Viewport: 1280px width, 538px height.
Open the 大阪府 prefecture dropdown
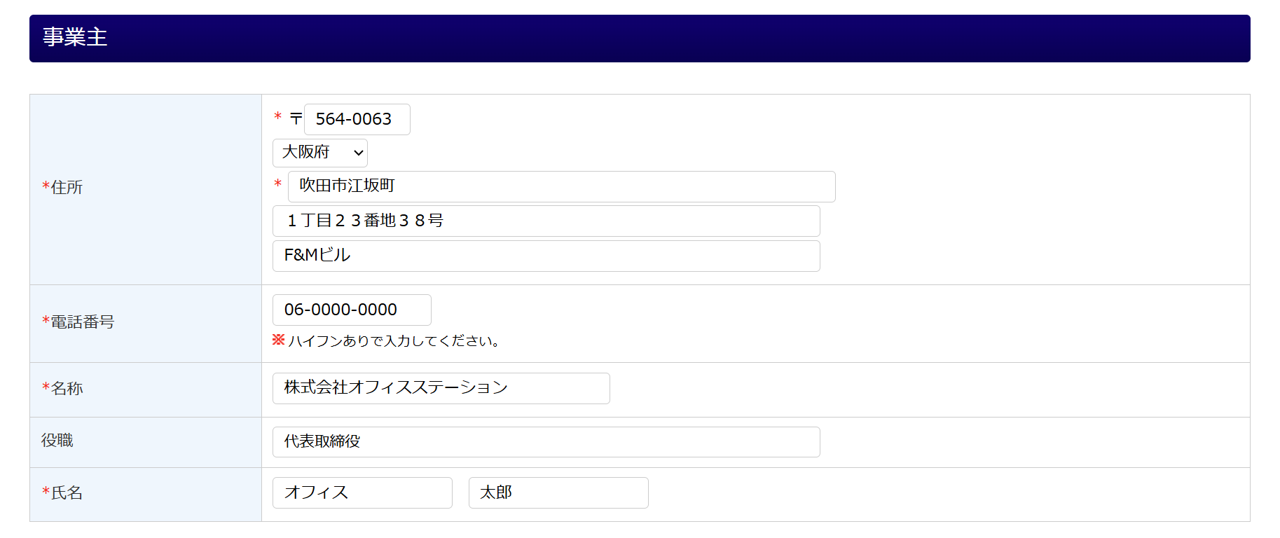pyautogui.click(x=320, y=153)
